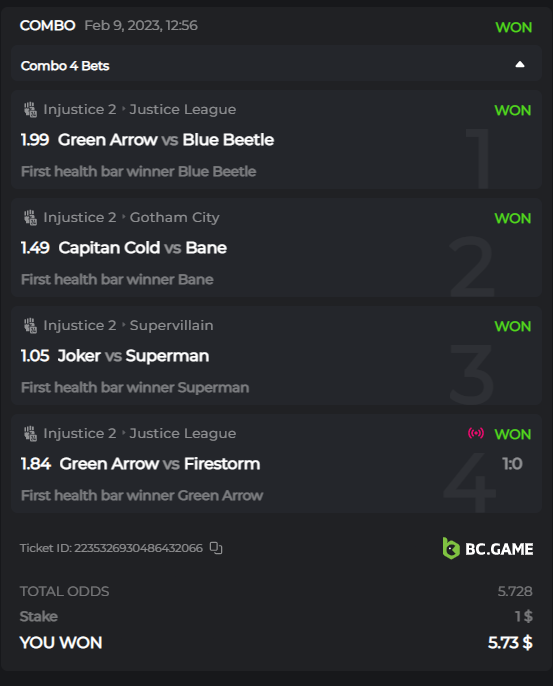The width and height of the screenshot is (553, 686).
Task: Open the Green Arrow vs Firestorm match
Action: [x=160, y=464]
